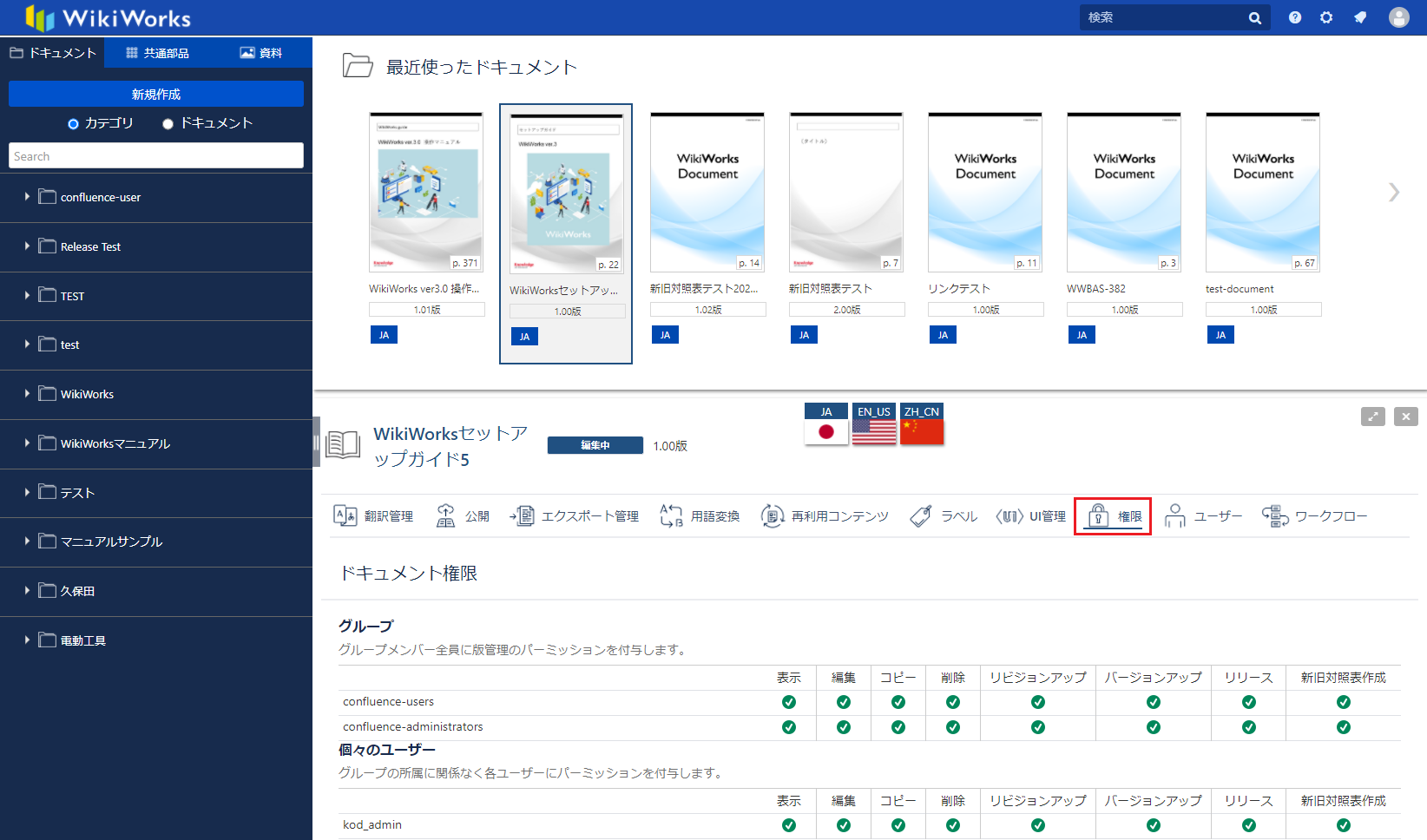Switch to the 資料 tab

coord(260,53)
